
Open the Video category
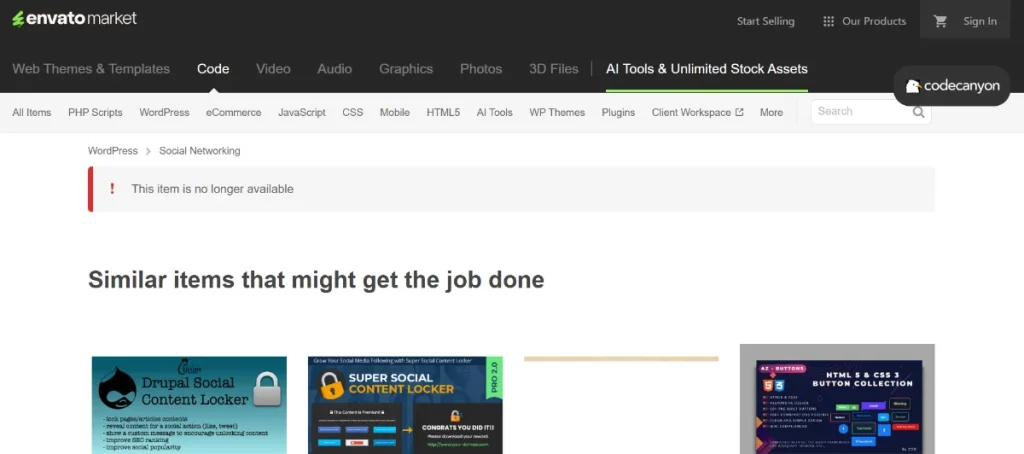click(x=273, y=69)
